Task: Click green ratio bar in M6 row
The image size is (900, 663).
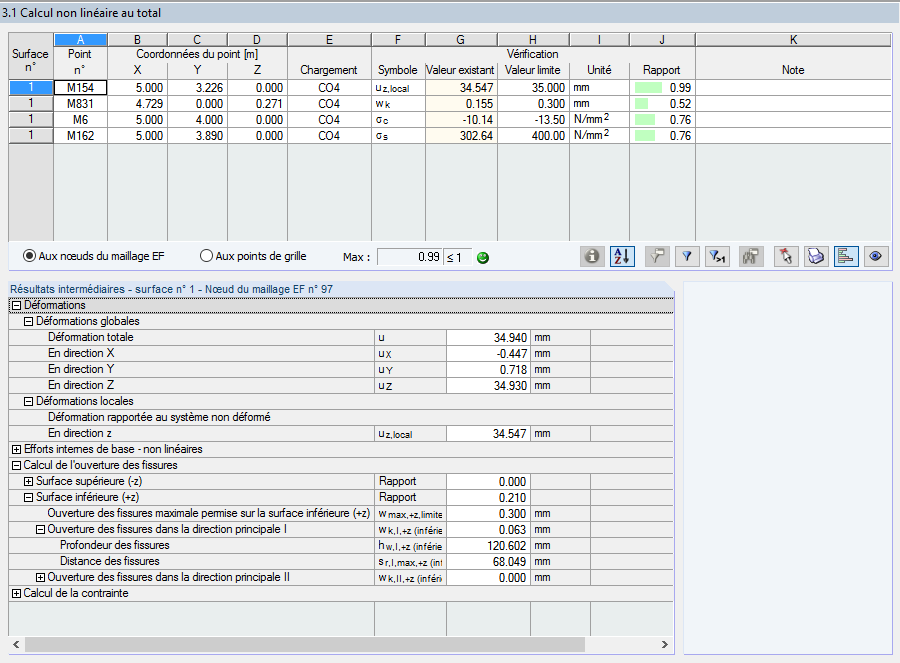Action: point(645,120)
